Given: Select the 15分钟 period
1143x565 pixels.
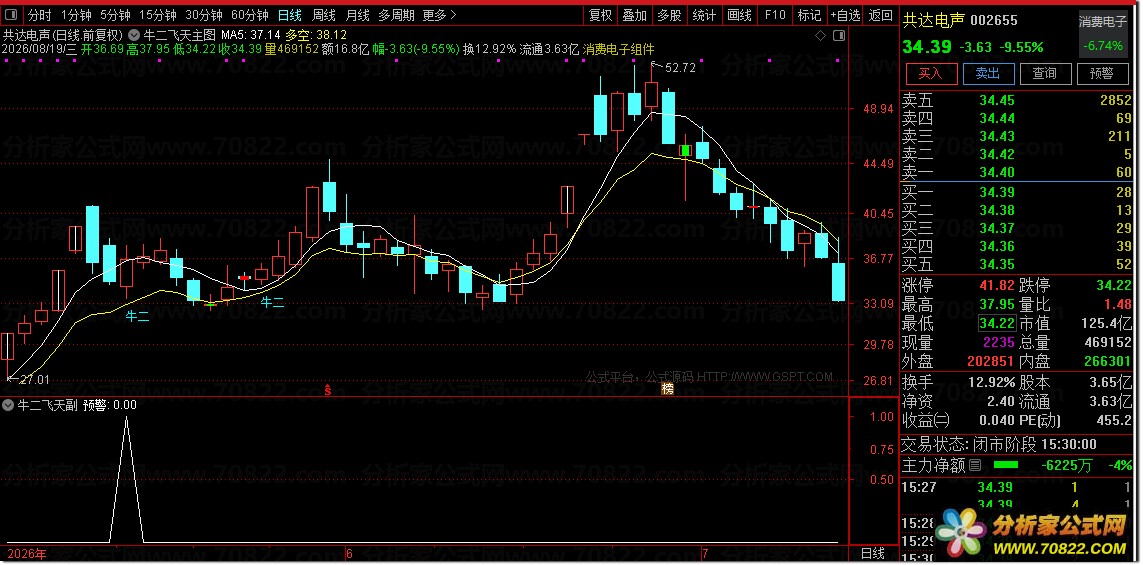Looking at the screenshot, I should coord(158,15).
